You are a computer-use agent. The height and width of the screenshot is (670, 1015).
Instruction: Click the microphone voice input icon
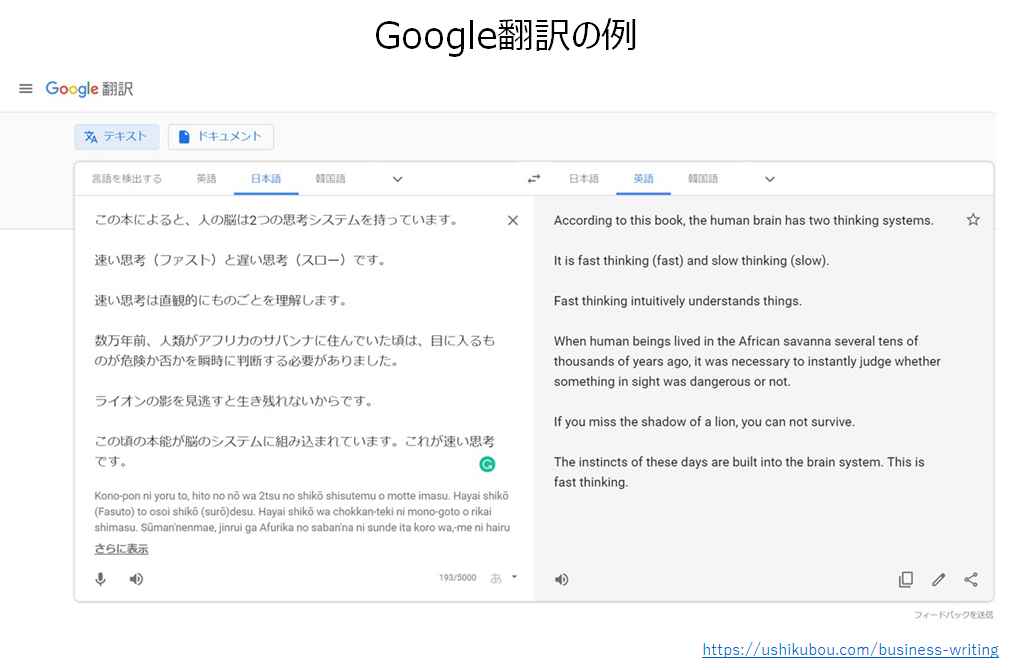(100, 579)
